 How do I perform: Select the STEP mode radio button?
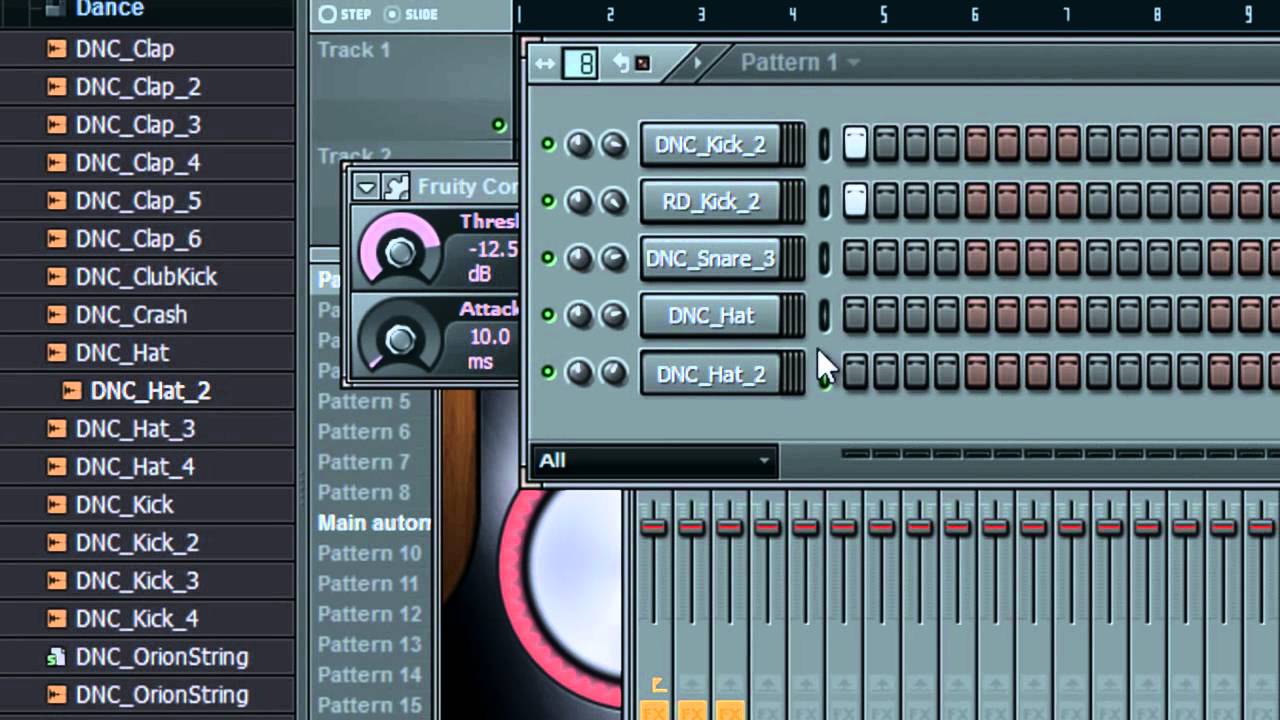click(327, 14)
